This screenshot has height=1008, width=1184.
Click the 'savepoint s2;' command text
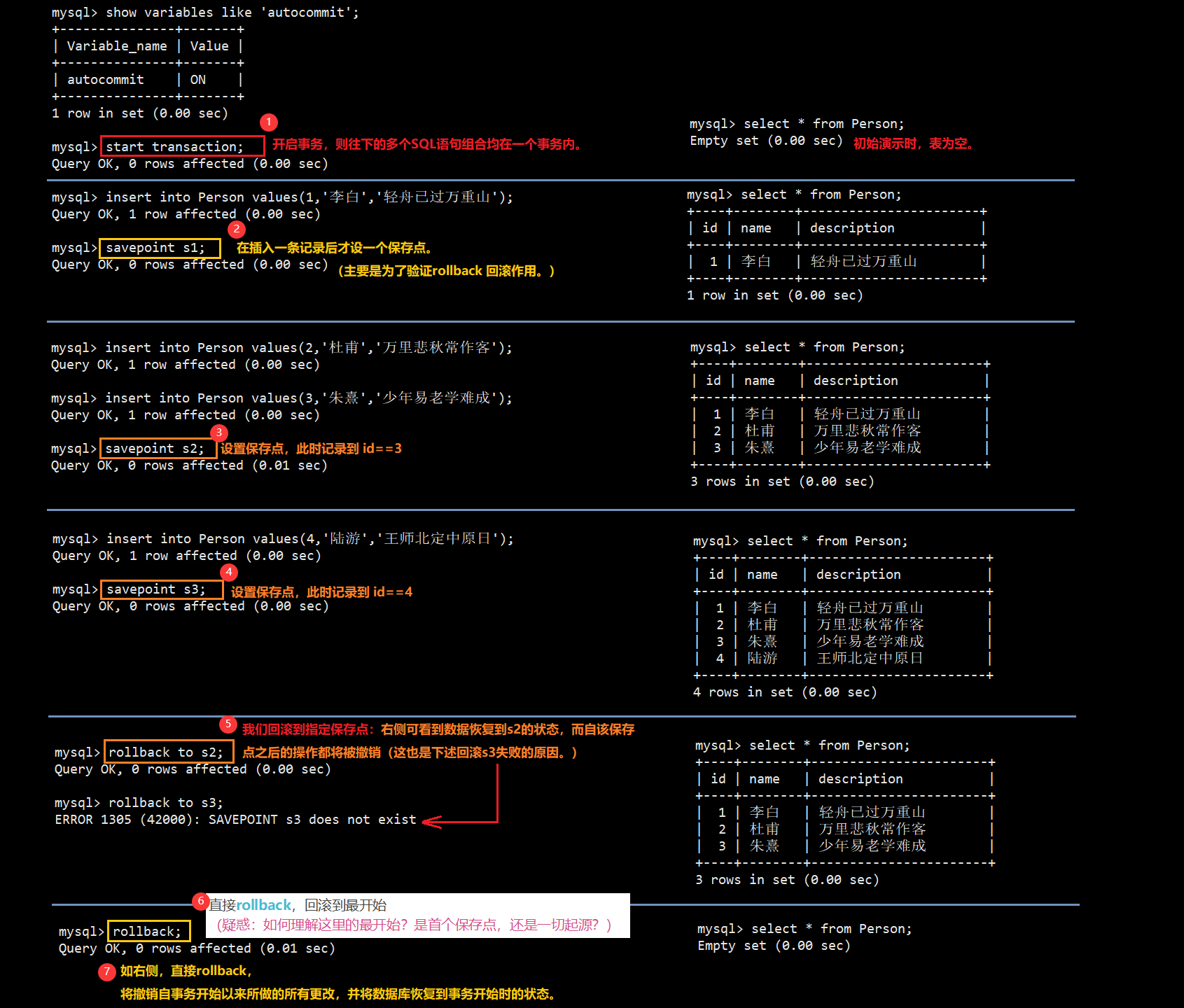[155, 448]
